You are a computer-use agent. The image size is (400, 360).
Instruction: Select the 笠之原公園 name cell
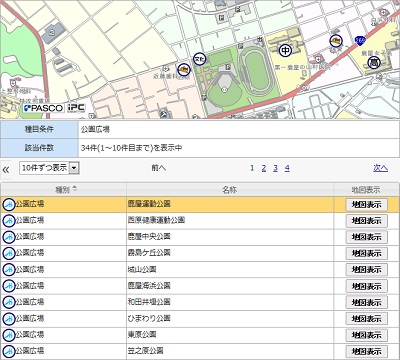230,351
